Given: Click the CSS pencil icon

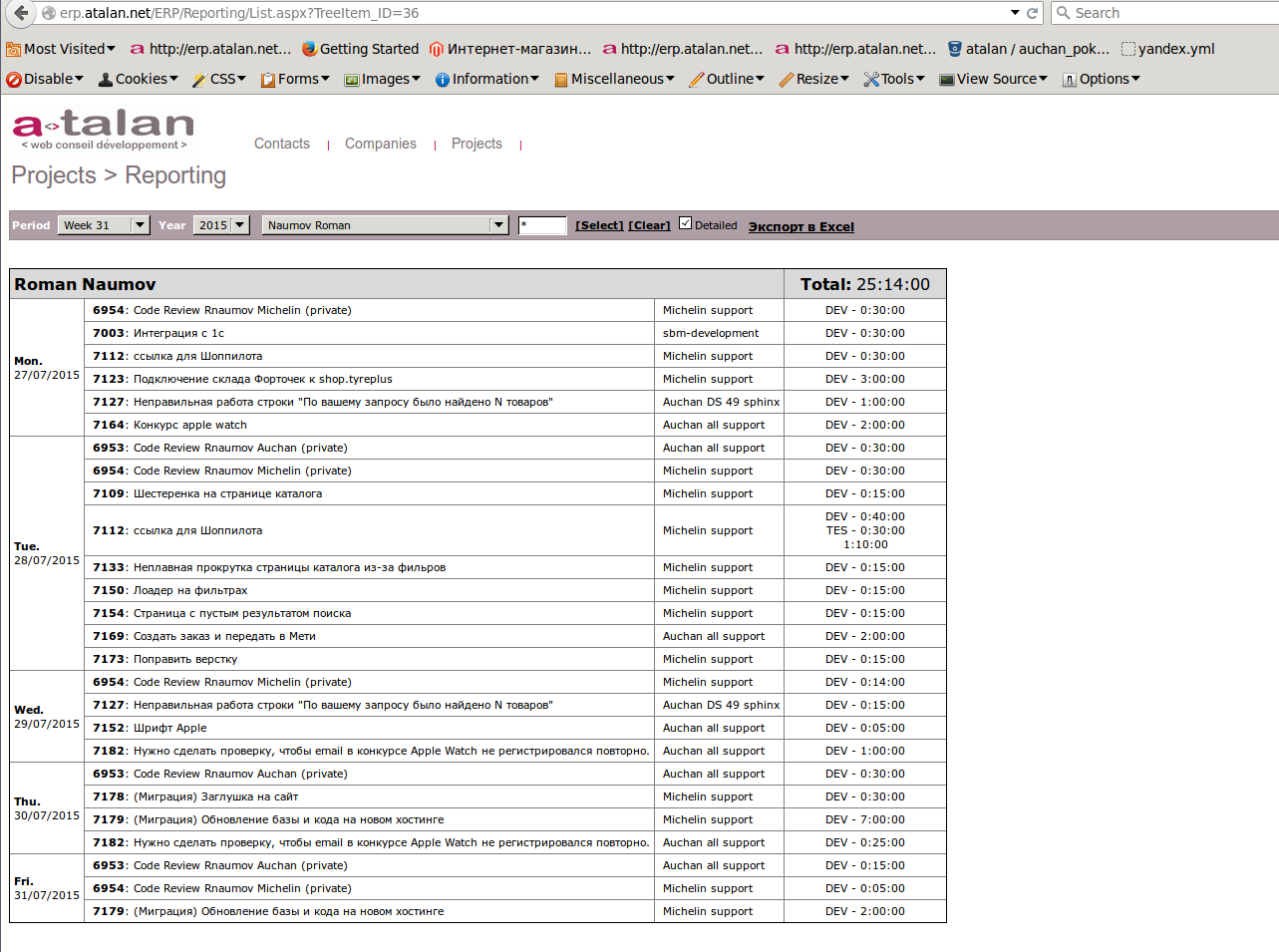Looking at the screenshot, I should [199, 80].
